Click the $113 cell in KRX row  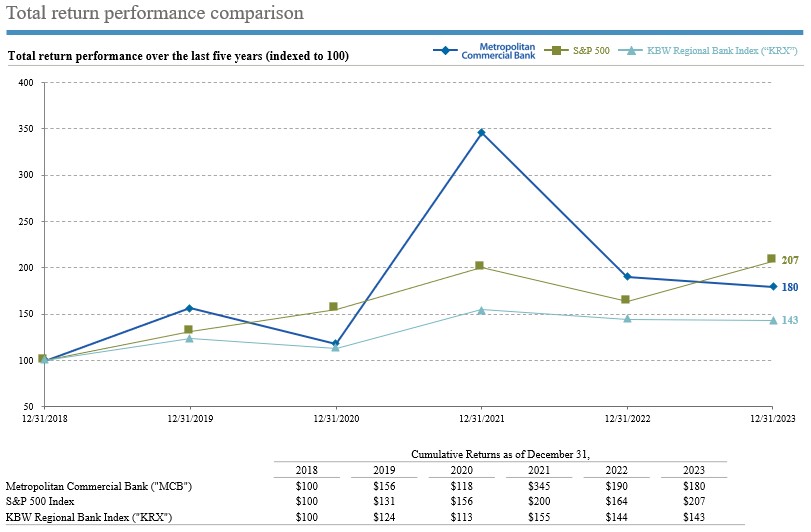click(461, 517)
